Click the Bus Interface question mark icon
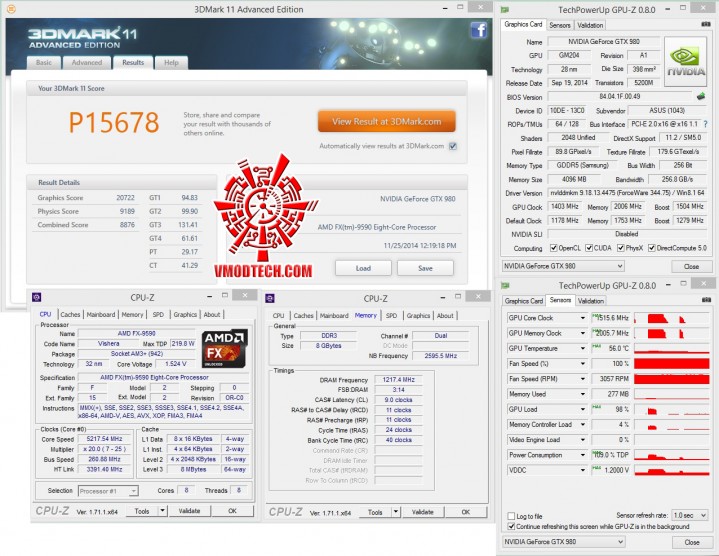The image size is (719, 556). tap(705, 124)
